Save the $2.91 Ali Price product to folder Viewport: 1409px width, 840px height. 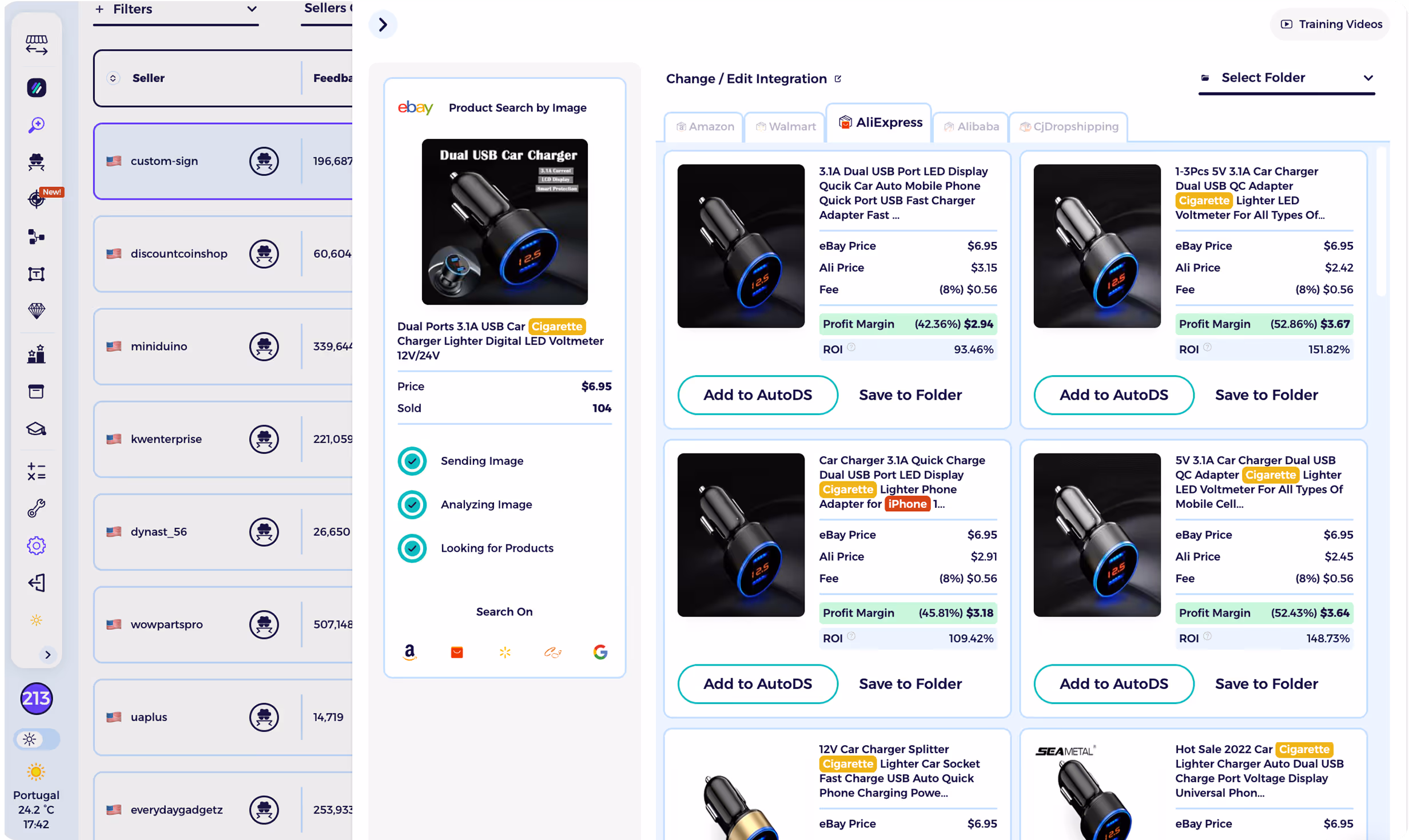click(x=910, y=684)
